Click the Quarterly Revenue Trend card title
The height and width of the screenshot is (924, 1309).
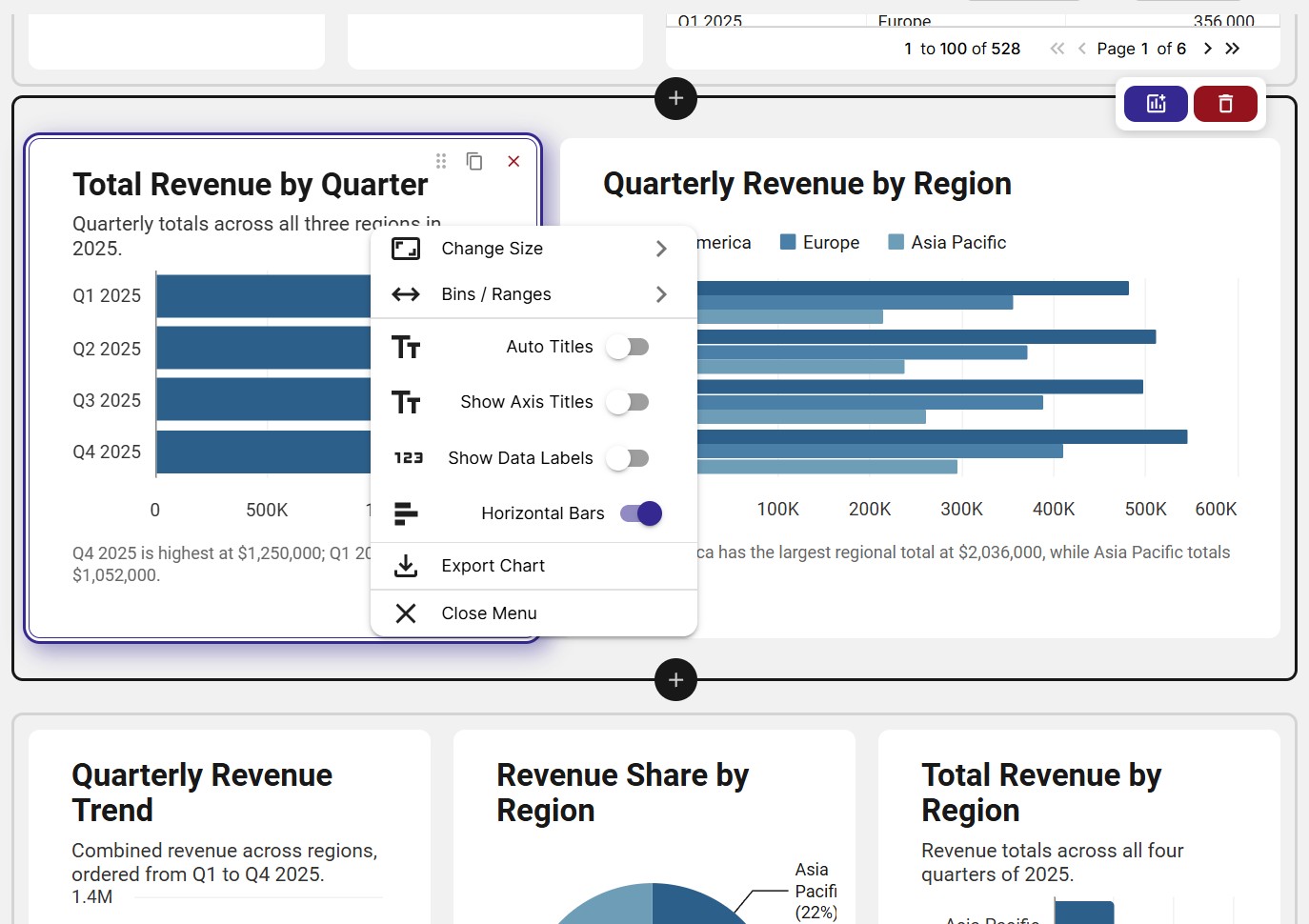(202, 793)
